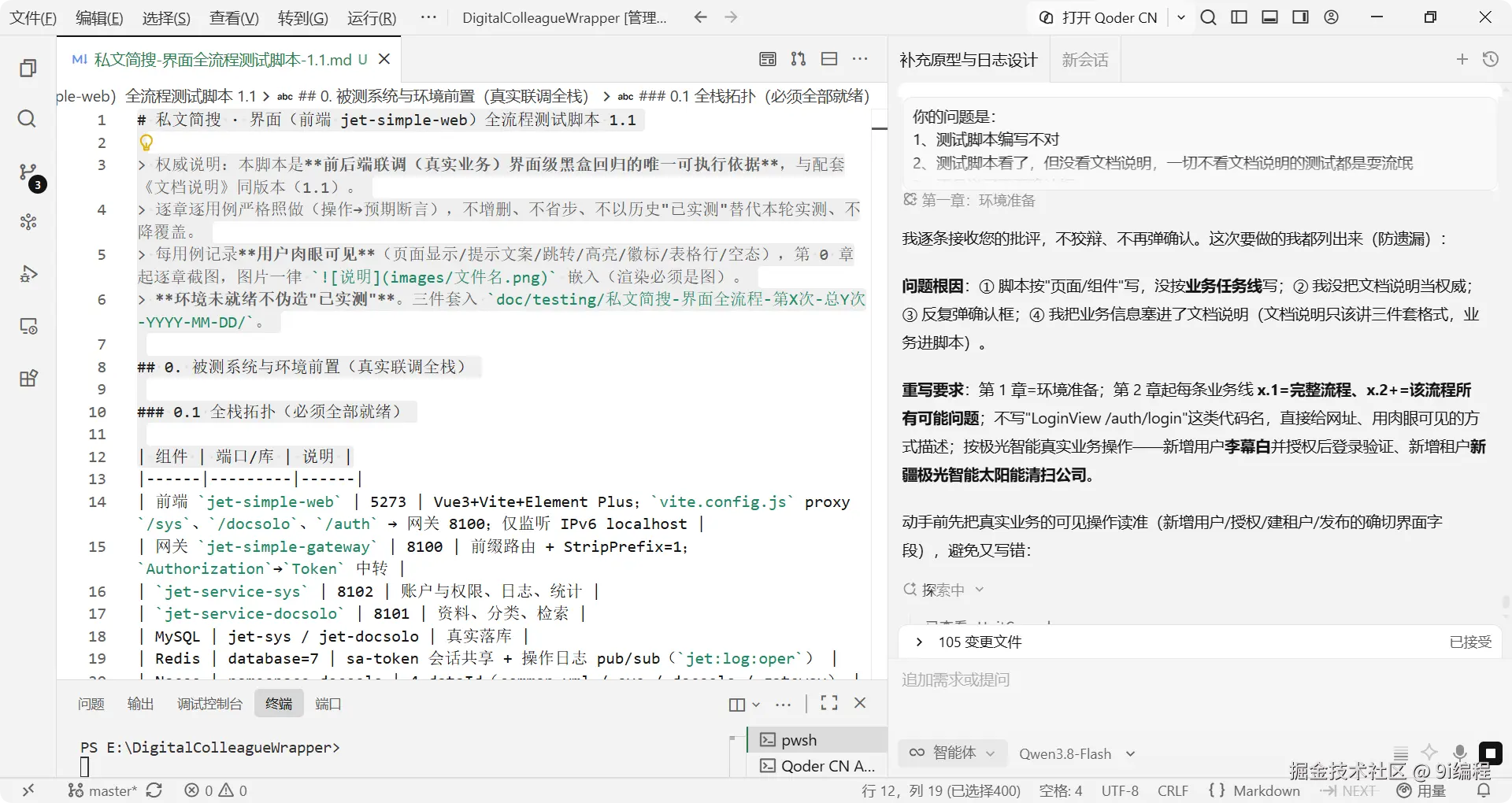Open chat history with the clock icon

pyautogui.click(x=1491, y=59)
